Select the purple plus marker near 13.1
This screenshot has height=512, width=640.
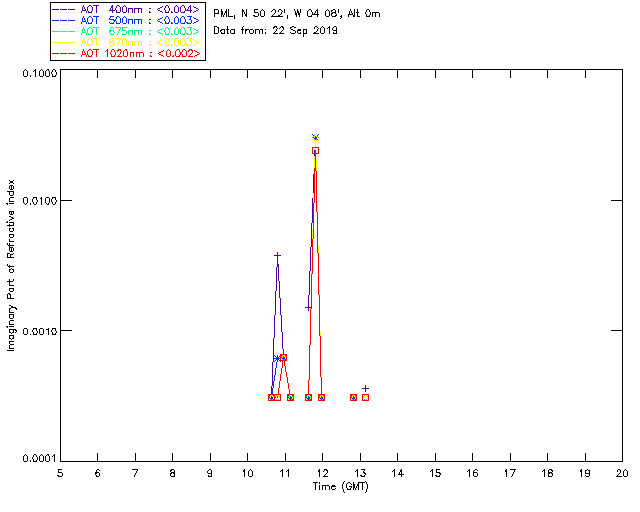tap(365, 388)
